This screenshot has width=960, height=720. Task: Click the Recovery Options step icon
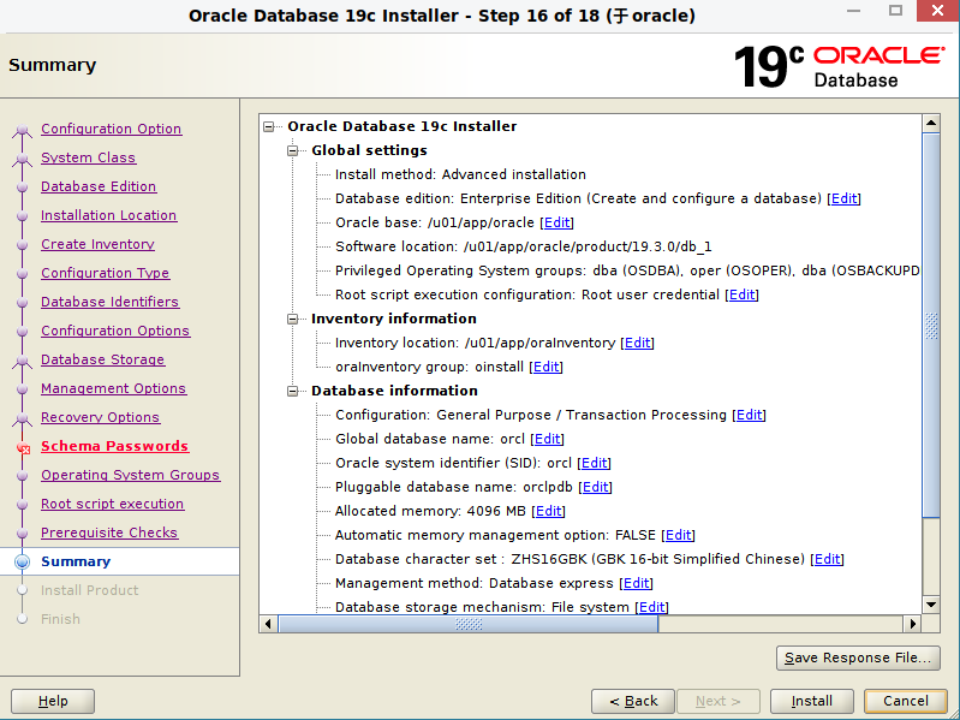24,417
